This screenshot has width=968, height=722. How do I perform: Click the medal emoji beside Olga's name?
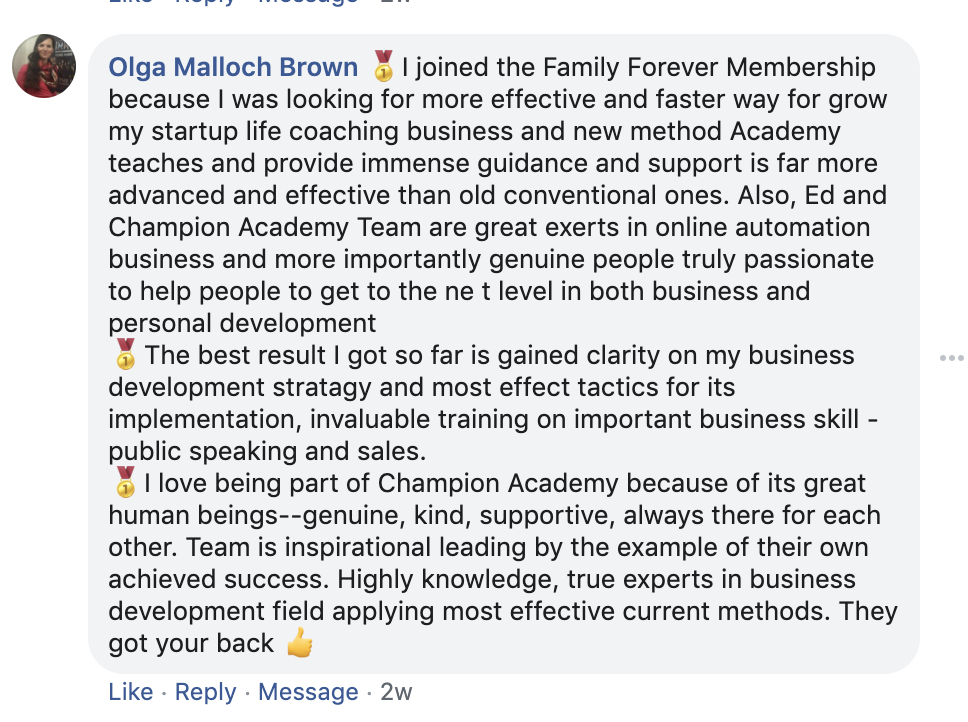pyautogui.click(x=383, y=67)
